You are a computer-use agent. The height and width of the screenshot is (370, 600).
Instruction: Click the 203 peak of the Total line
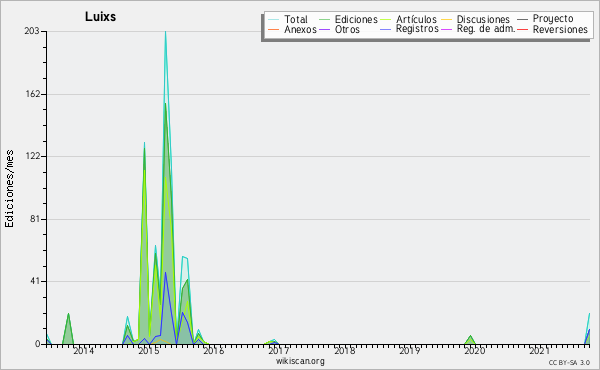coord(165,32)
